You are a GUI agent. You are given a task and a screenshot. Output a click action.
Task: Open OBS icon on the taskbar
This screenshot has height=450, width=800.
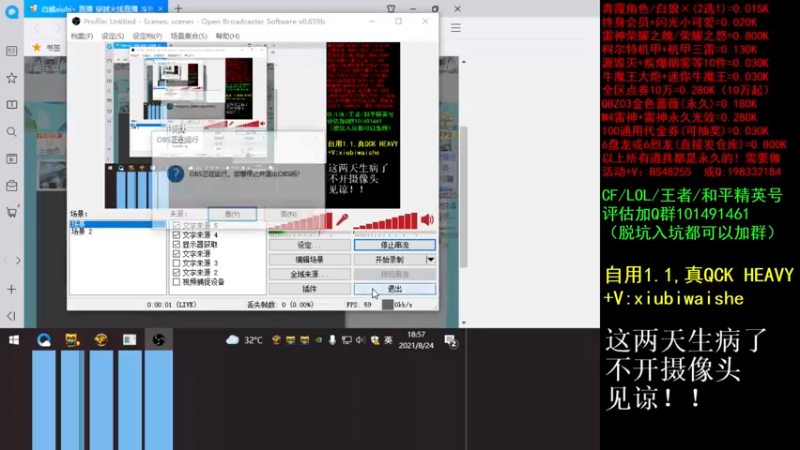click(x=158, y=340)
